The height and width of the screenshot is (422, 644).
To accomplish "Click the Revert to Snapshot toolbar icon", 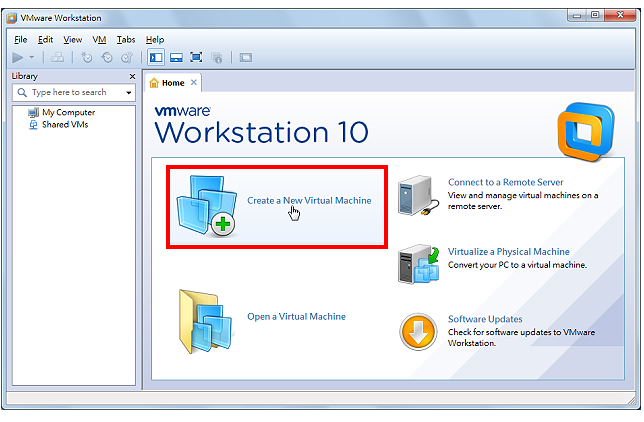I will [107, 58].
